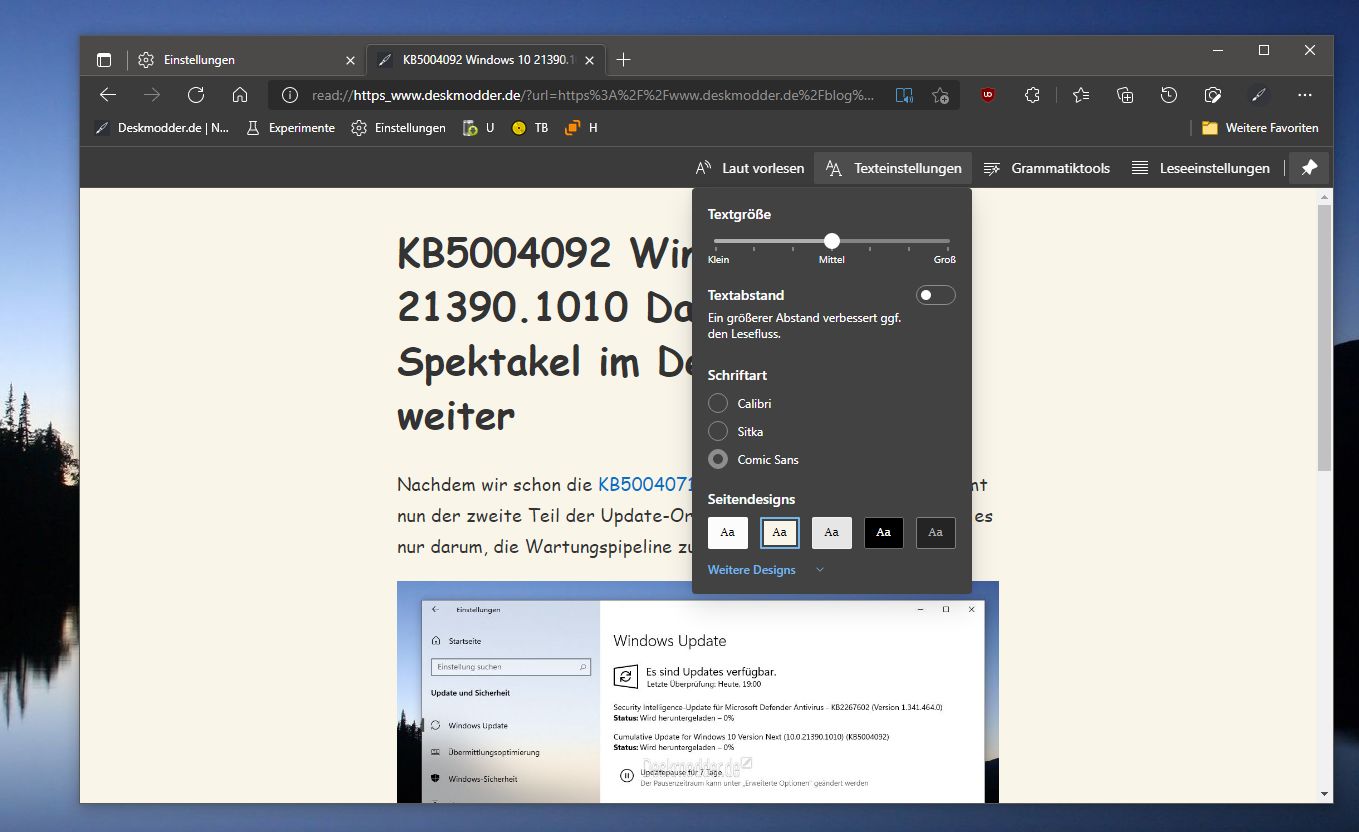1359x832 pixels.
Task: Open the H bookmark
Action: point(582,128)
